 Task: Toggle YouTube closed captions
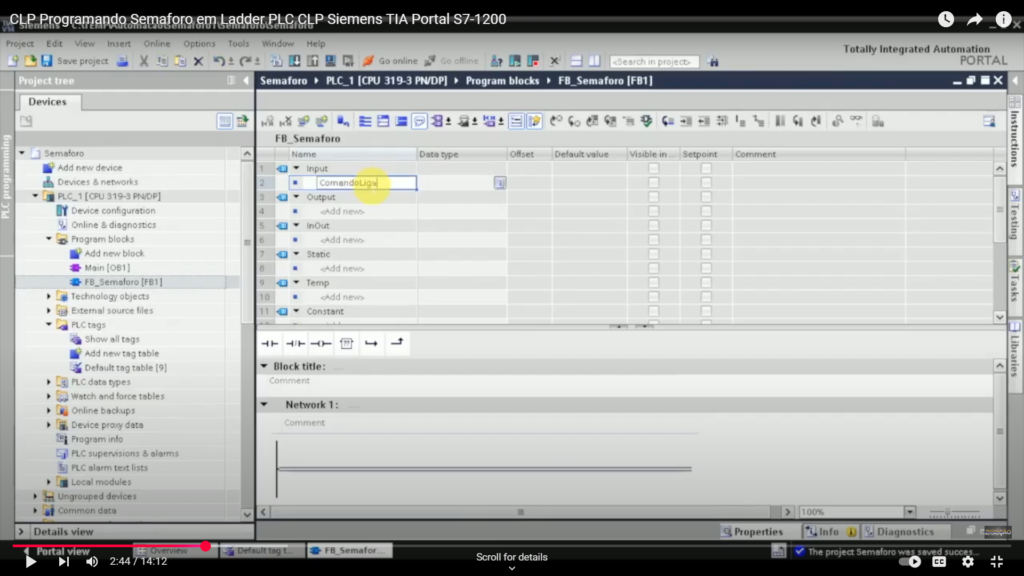(939, 561)
